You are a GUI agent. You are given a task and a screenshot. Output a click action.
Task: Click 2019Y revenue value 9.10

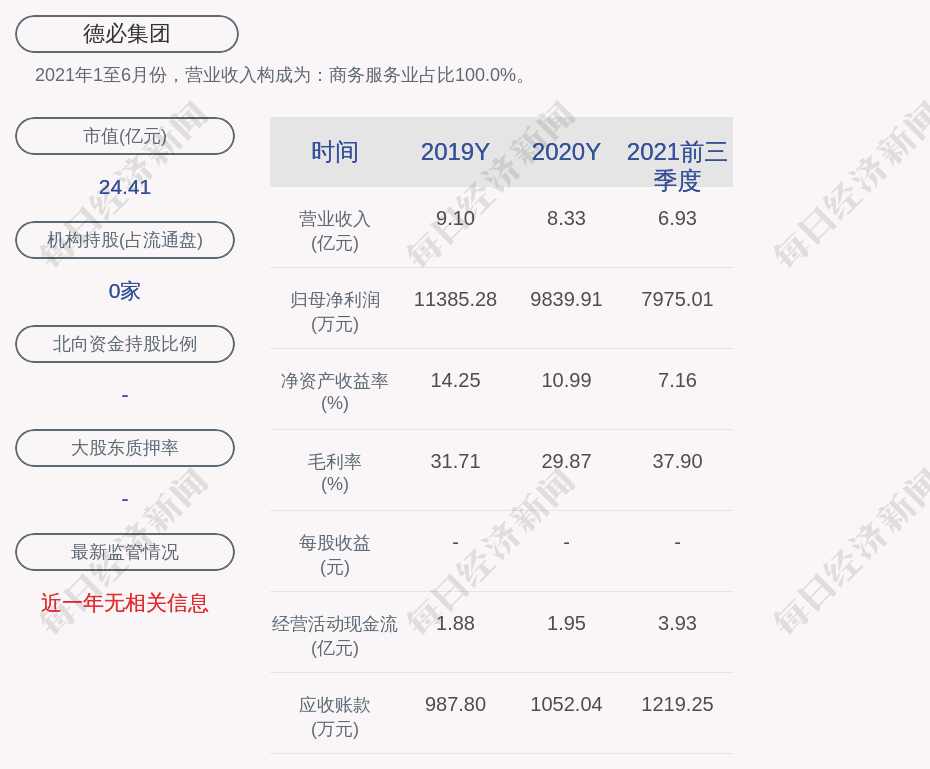point(455,218)
